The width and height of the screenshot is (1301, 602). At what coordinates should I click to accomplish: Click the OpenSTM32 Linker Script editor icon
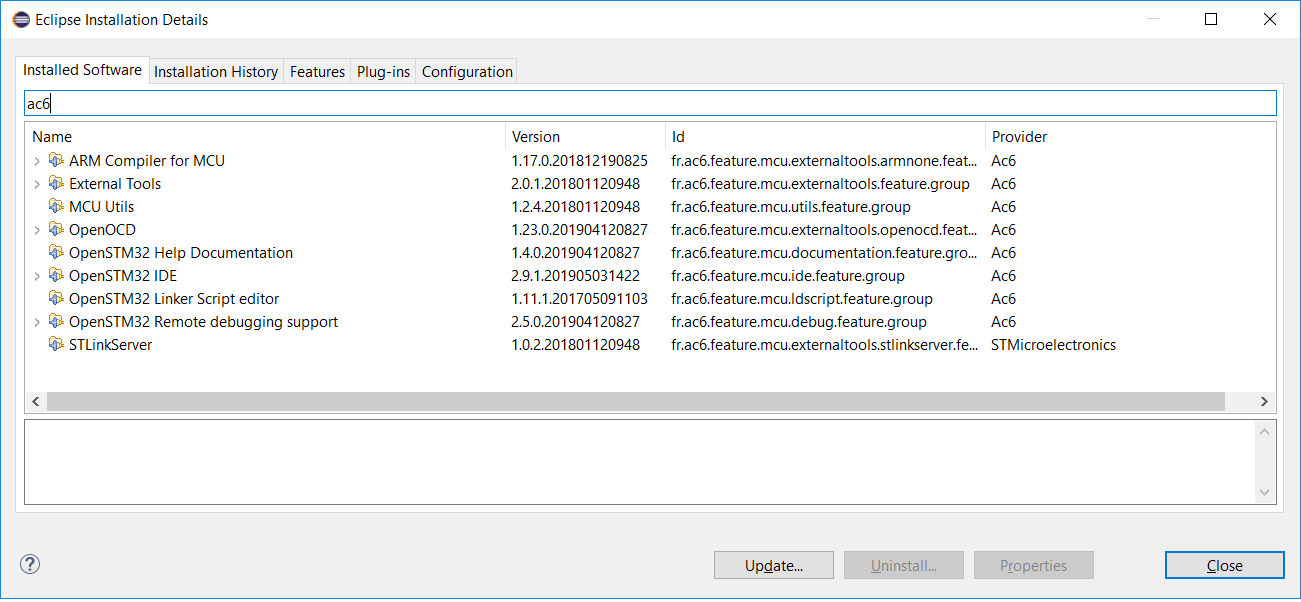[56, 299]
